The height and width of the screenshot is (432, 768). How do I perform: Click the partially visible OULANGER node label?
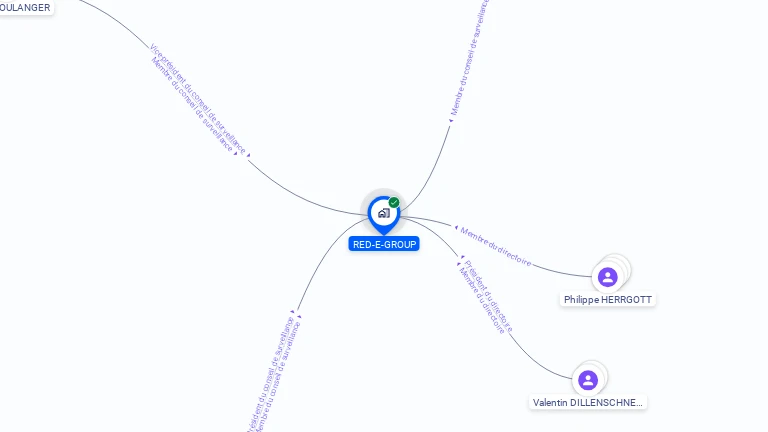pyautogui.click(x=25, y=7)
